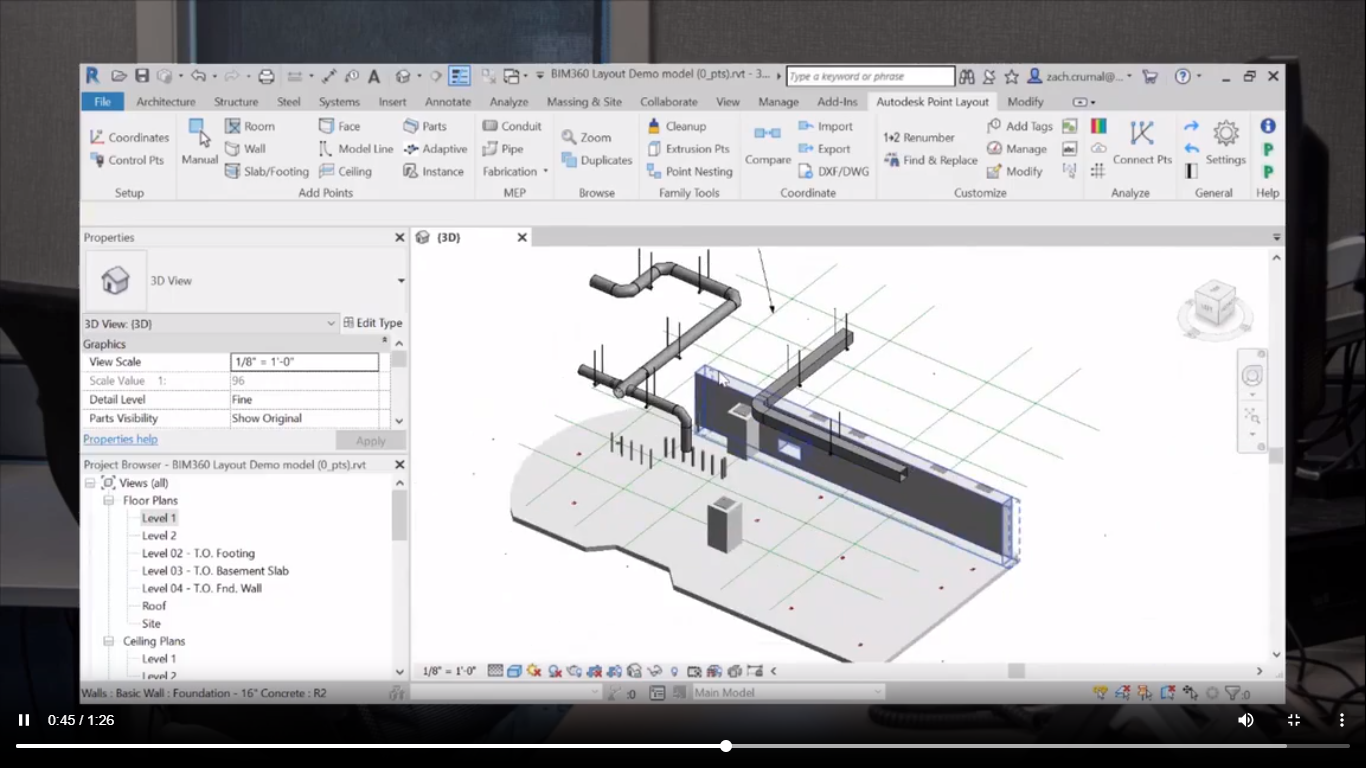The height and width of the screenshot is (768, 1366).
Task: Open the Coordinates tool in Setup
Action: coord(129,137)
